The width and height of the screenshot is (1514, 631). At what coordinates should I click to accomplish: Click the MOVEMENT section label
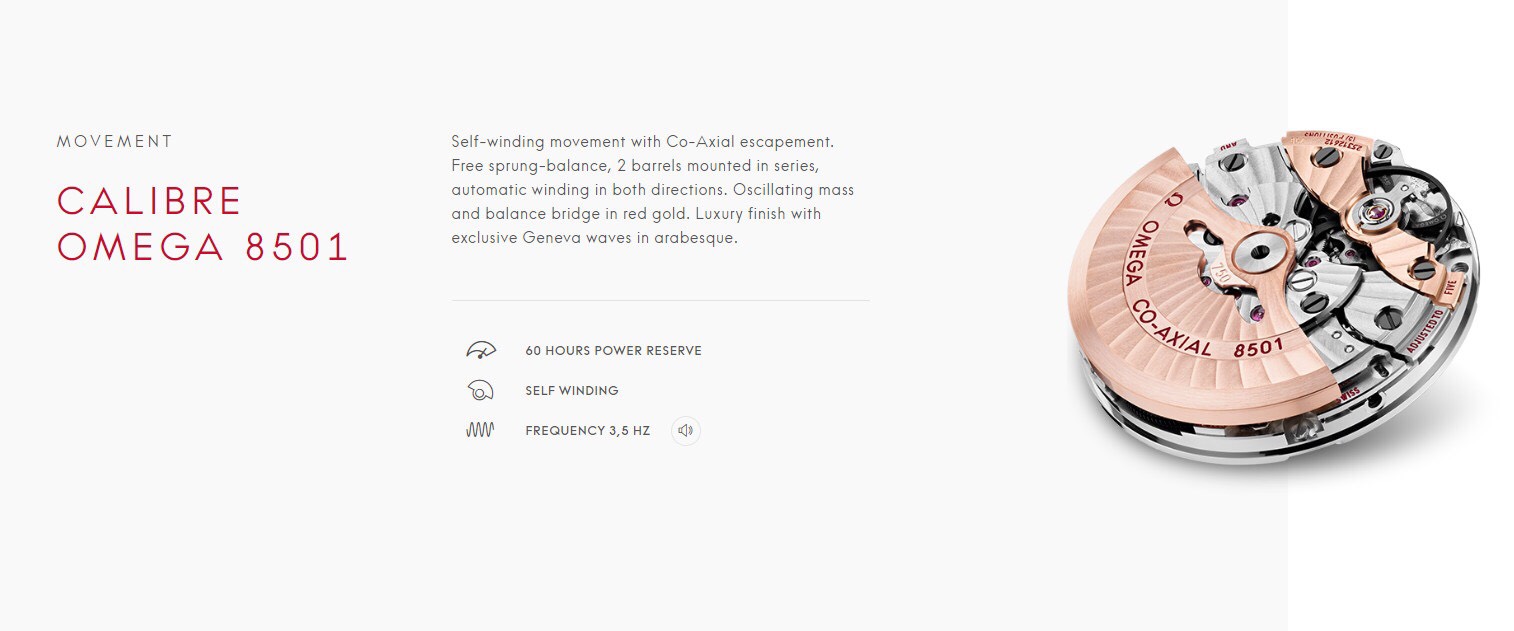(115, 142)
